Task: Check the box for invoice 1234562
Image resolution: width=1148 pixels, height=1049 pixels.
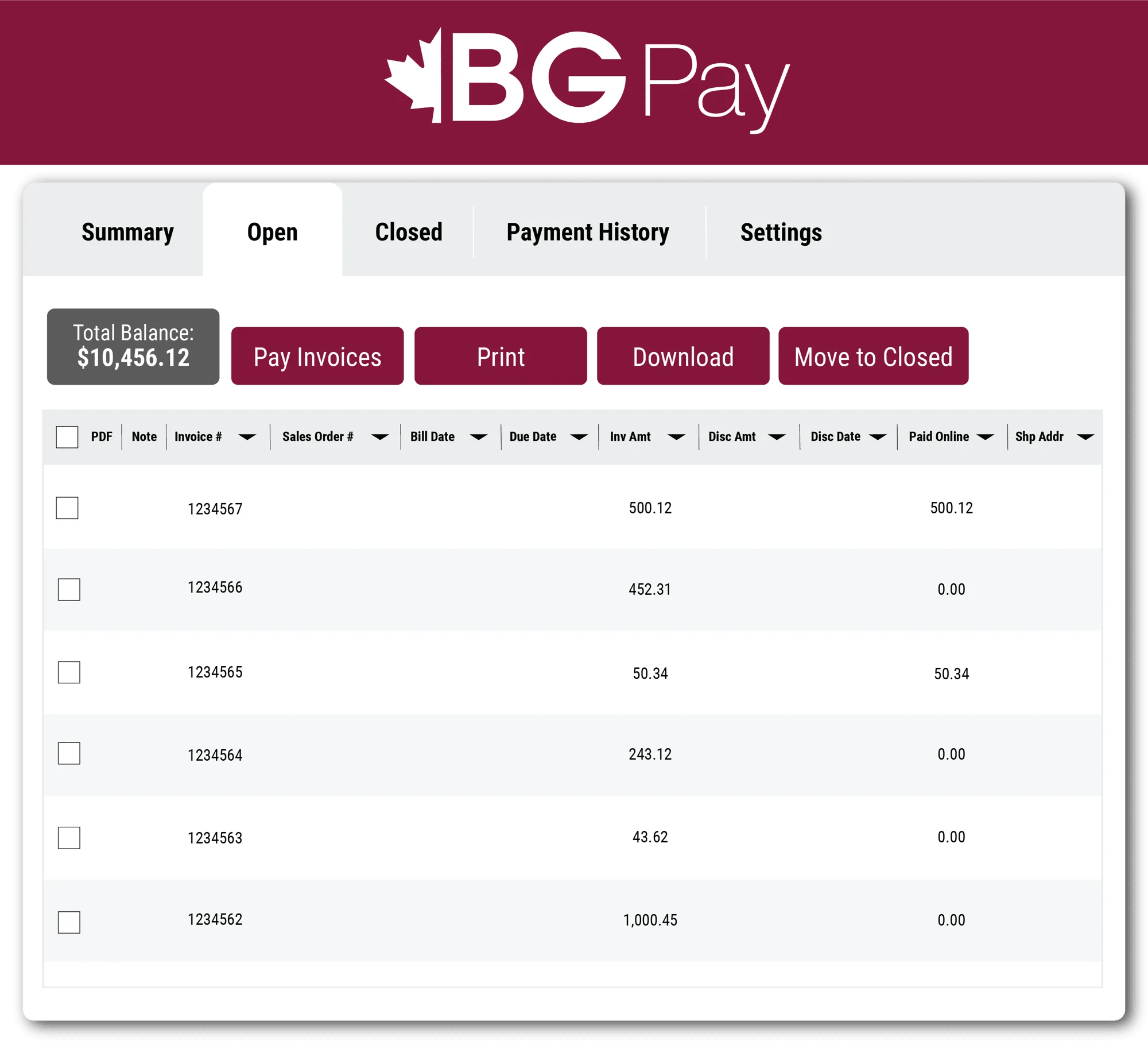Action: click(x=69, y=922)
